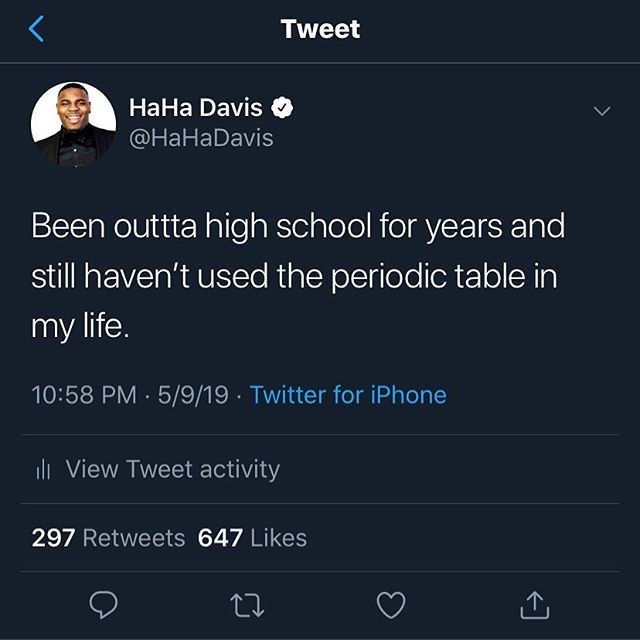Image resolution: width=640 pixels, height=640 pixels.
Task: Tap the share upload icon
Action: point(535,604)
